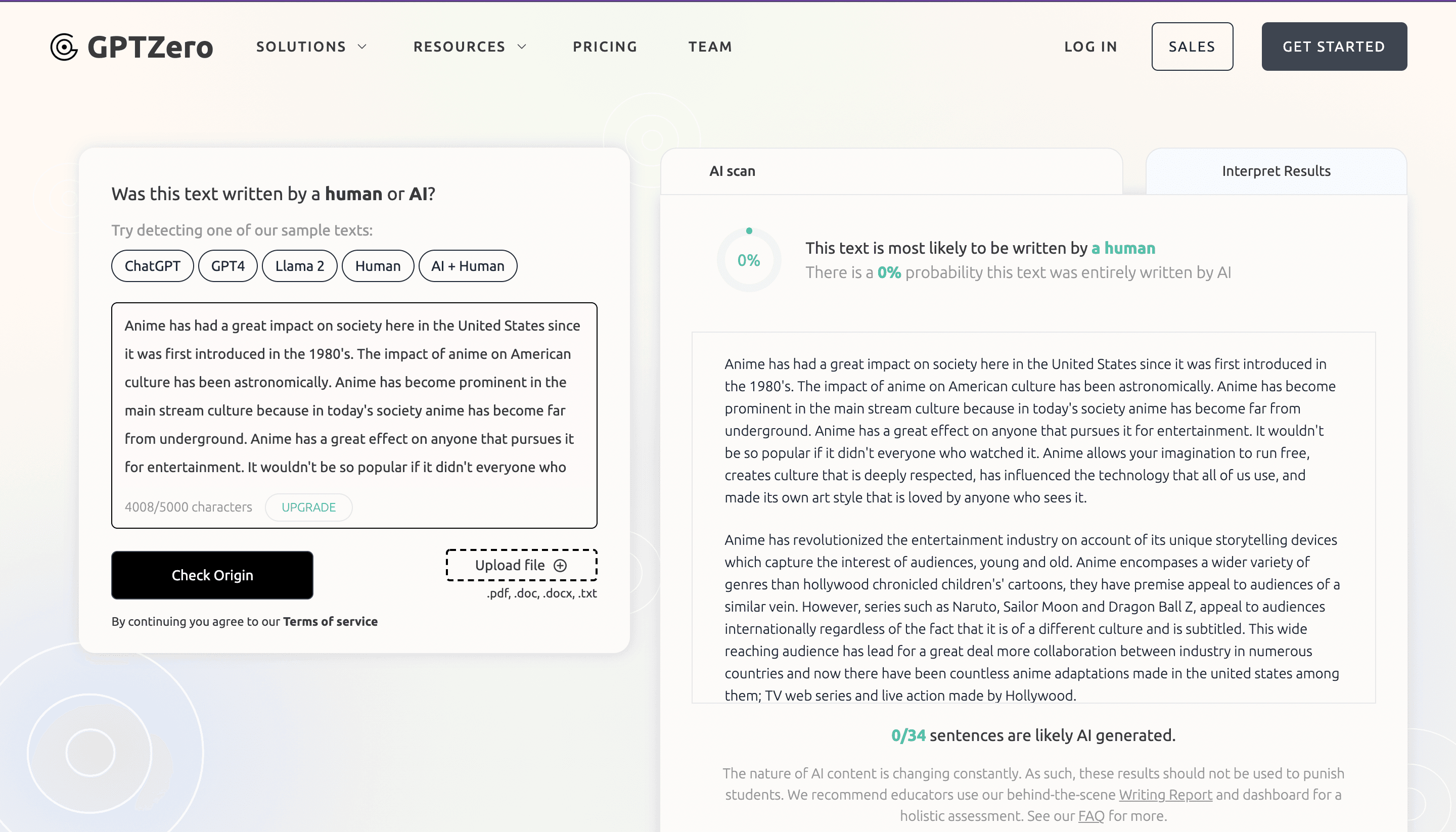Switch to the Interpret Results tab

[x=1276, y=171]
